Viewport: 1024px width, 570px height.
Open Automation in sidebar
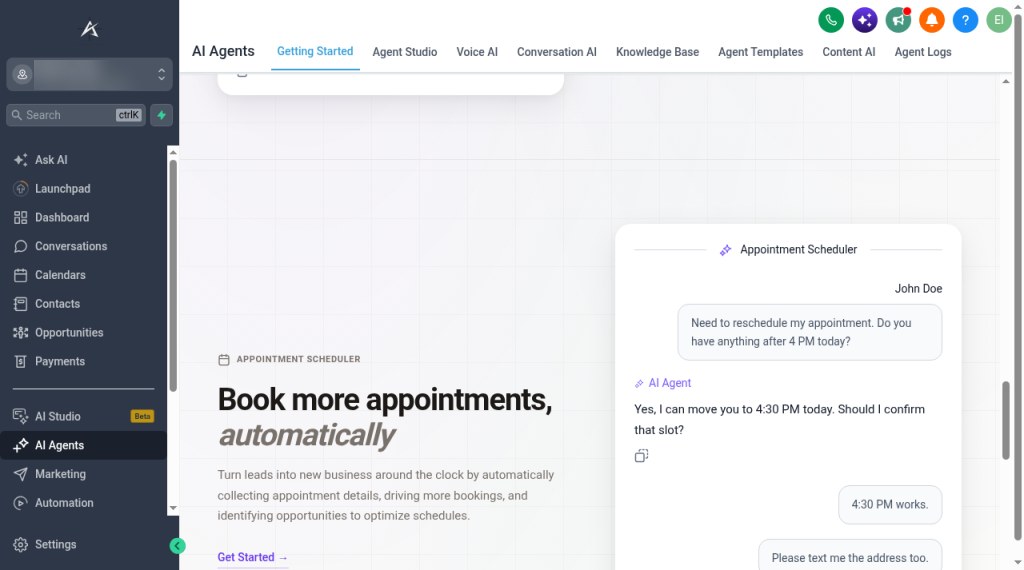coord(84,503)
